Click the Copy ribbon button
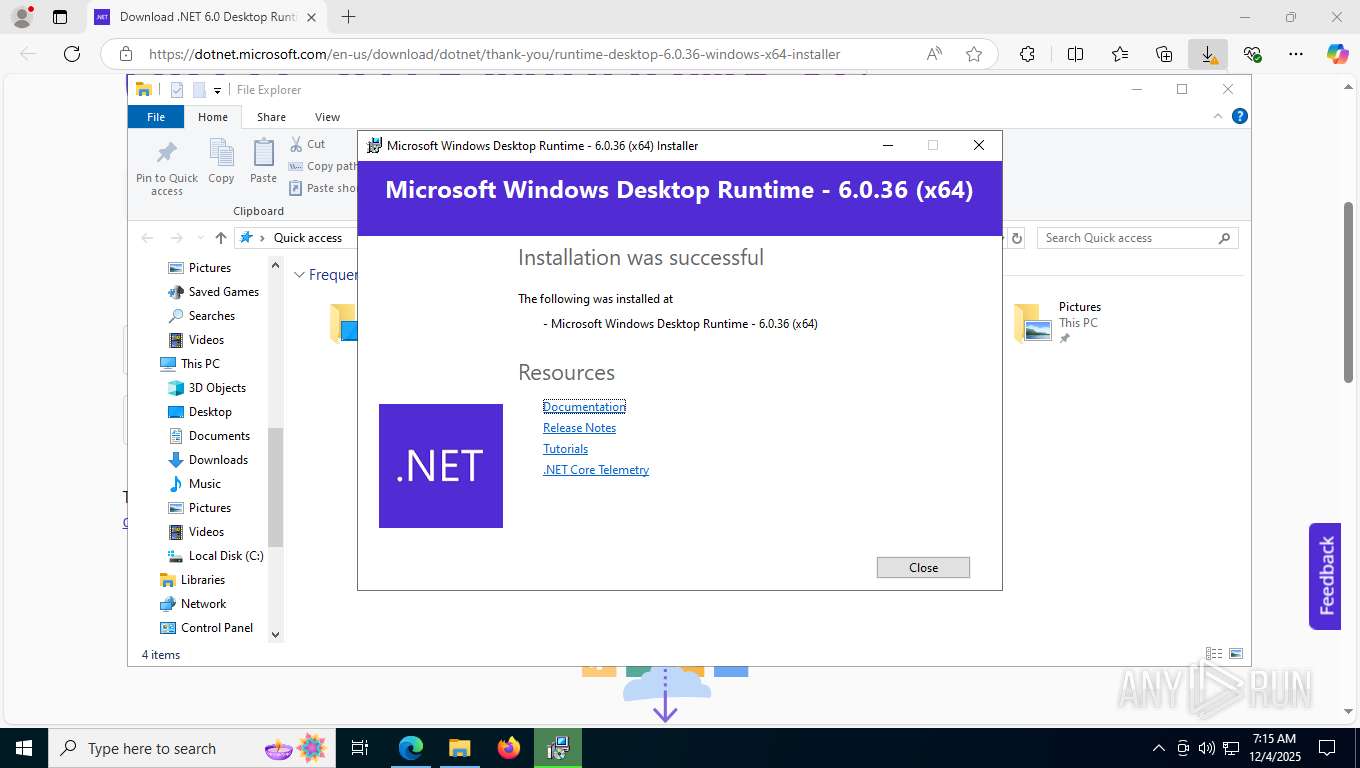The image size is (1360, 768). coord(221,162)
